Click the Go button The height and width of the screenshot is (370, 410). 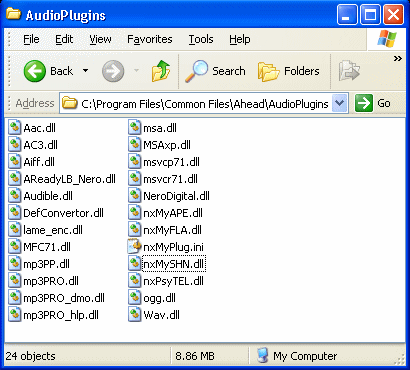(372, 103)
